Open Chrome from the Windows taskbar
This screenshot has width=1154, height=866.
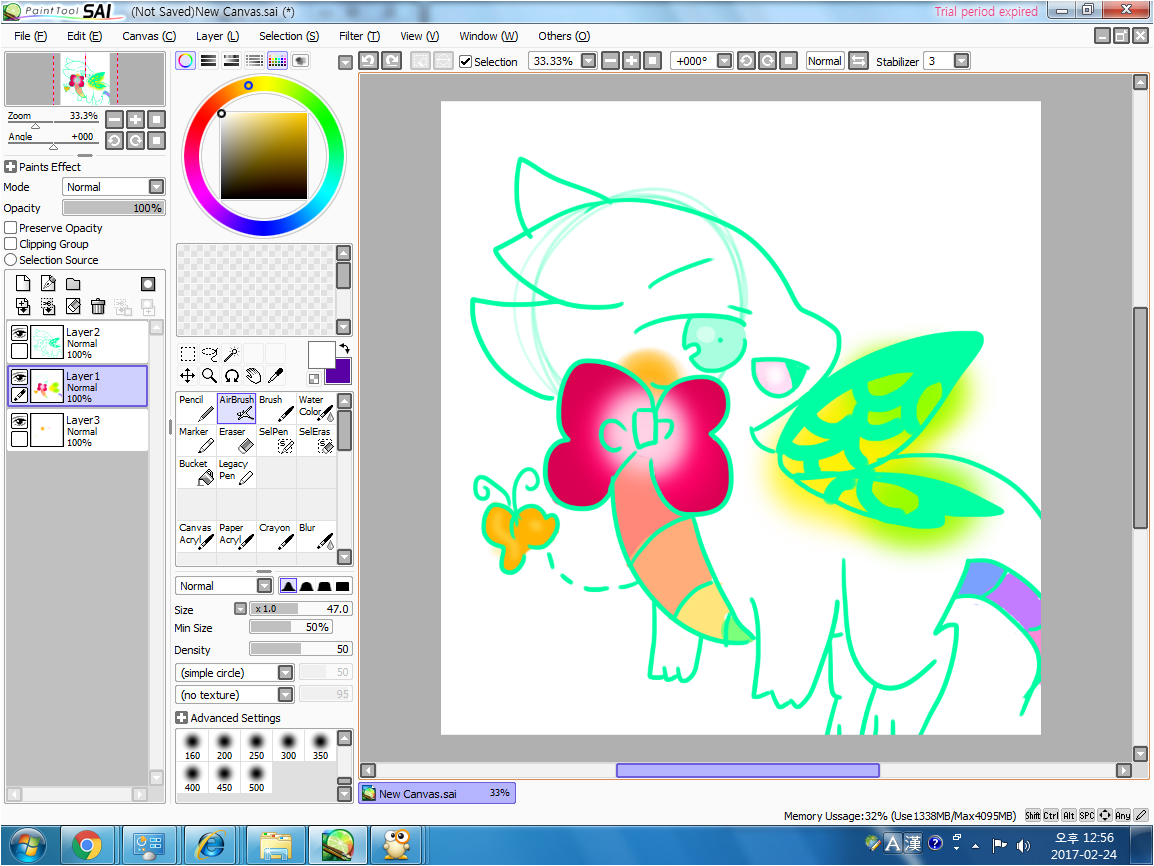point(87,845)
